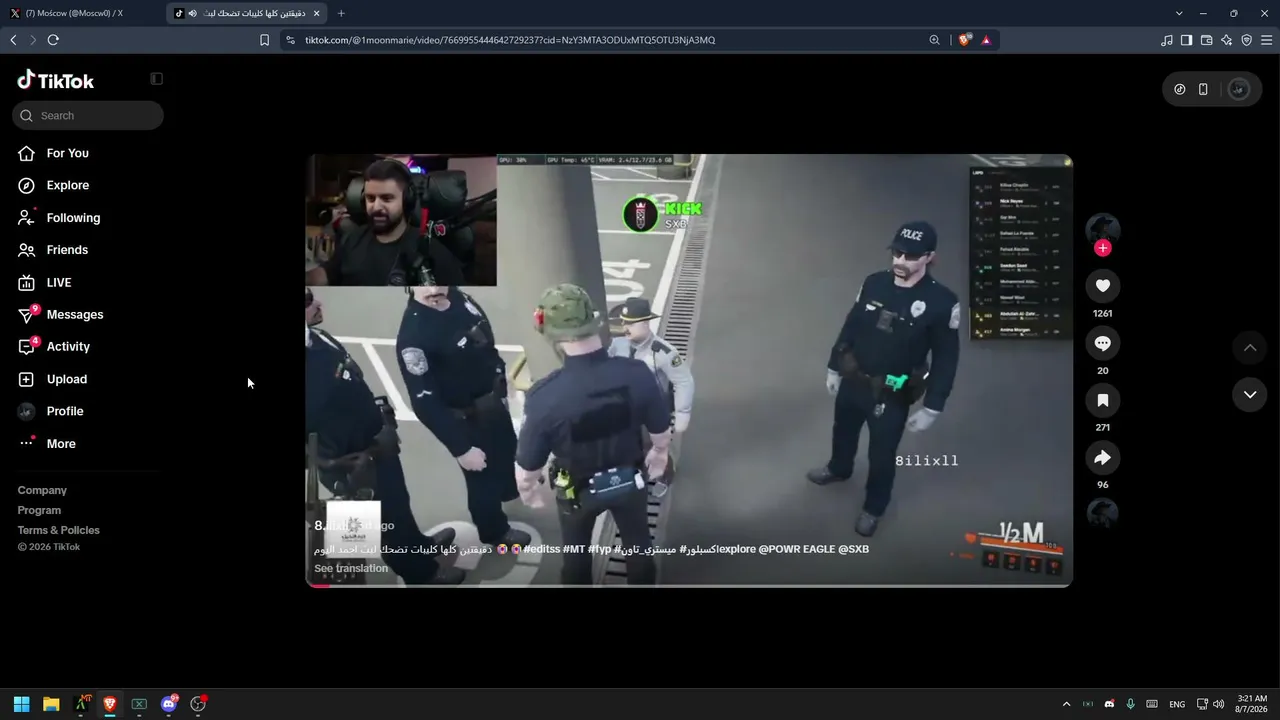
Task: Open the tab search dropdown arrow
Action: point(1179,13)
